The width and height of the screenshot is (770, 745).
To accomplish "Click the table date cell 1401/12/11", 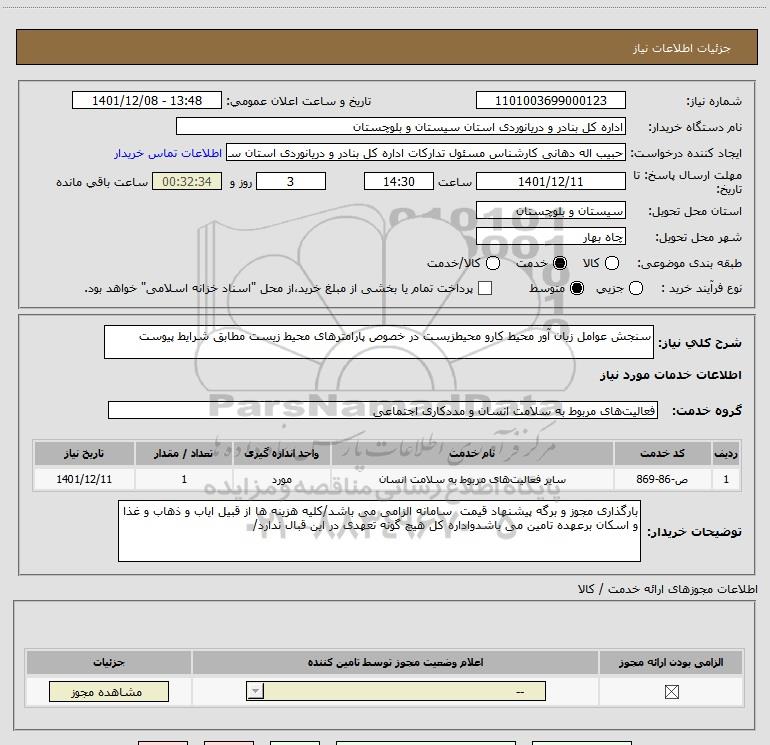I will [x=84, y=479].
